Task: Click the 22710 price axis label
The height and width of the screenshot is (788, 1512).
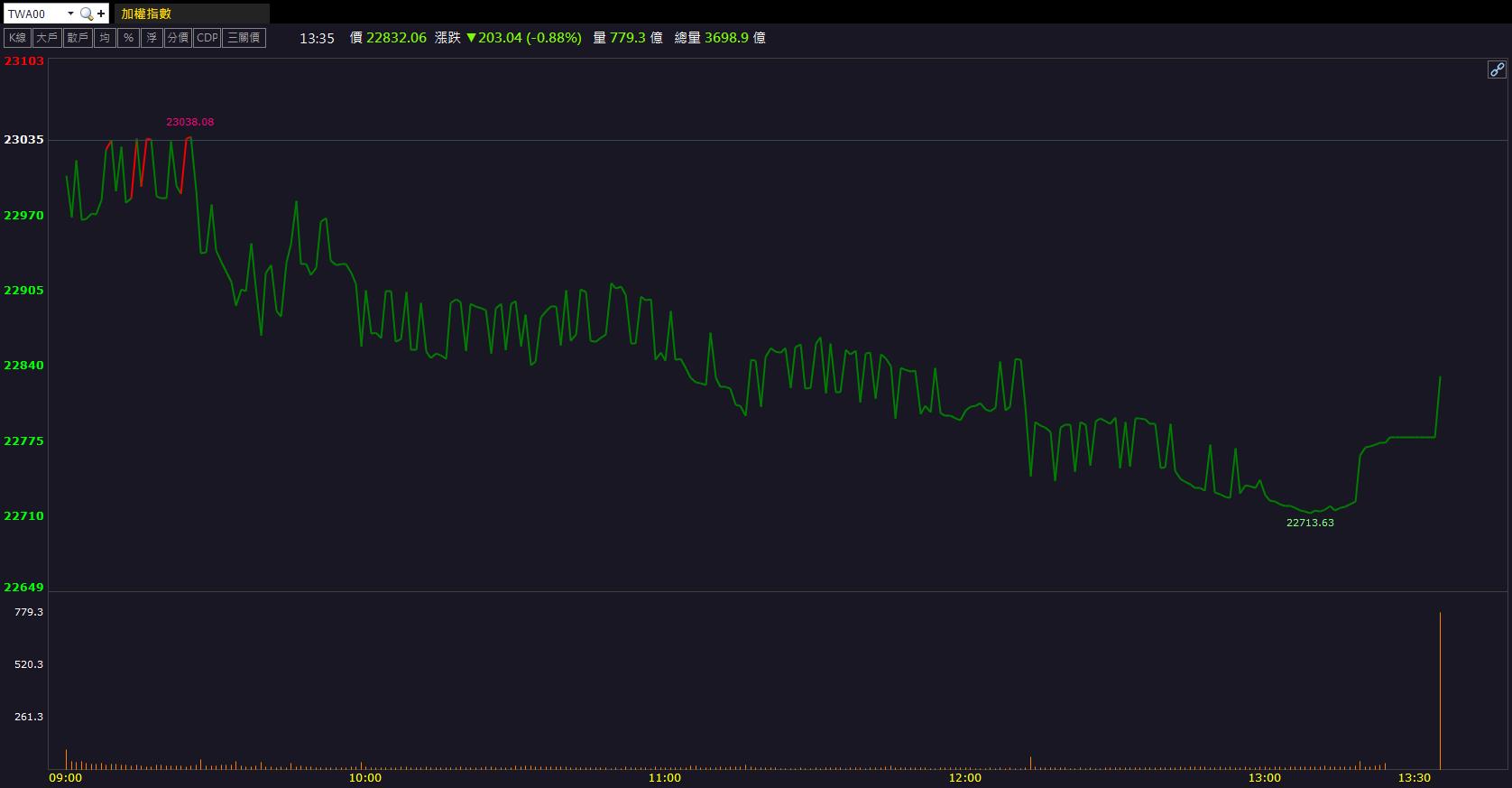Action: (24, 516)
